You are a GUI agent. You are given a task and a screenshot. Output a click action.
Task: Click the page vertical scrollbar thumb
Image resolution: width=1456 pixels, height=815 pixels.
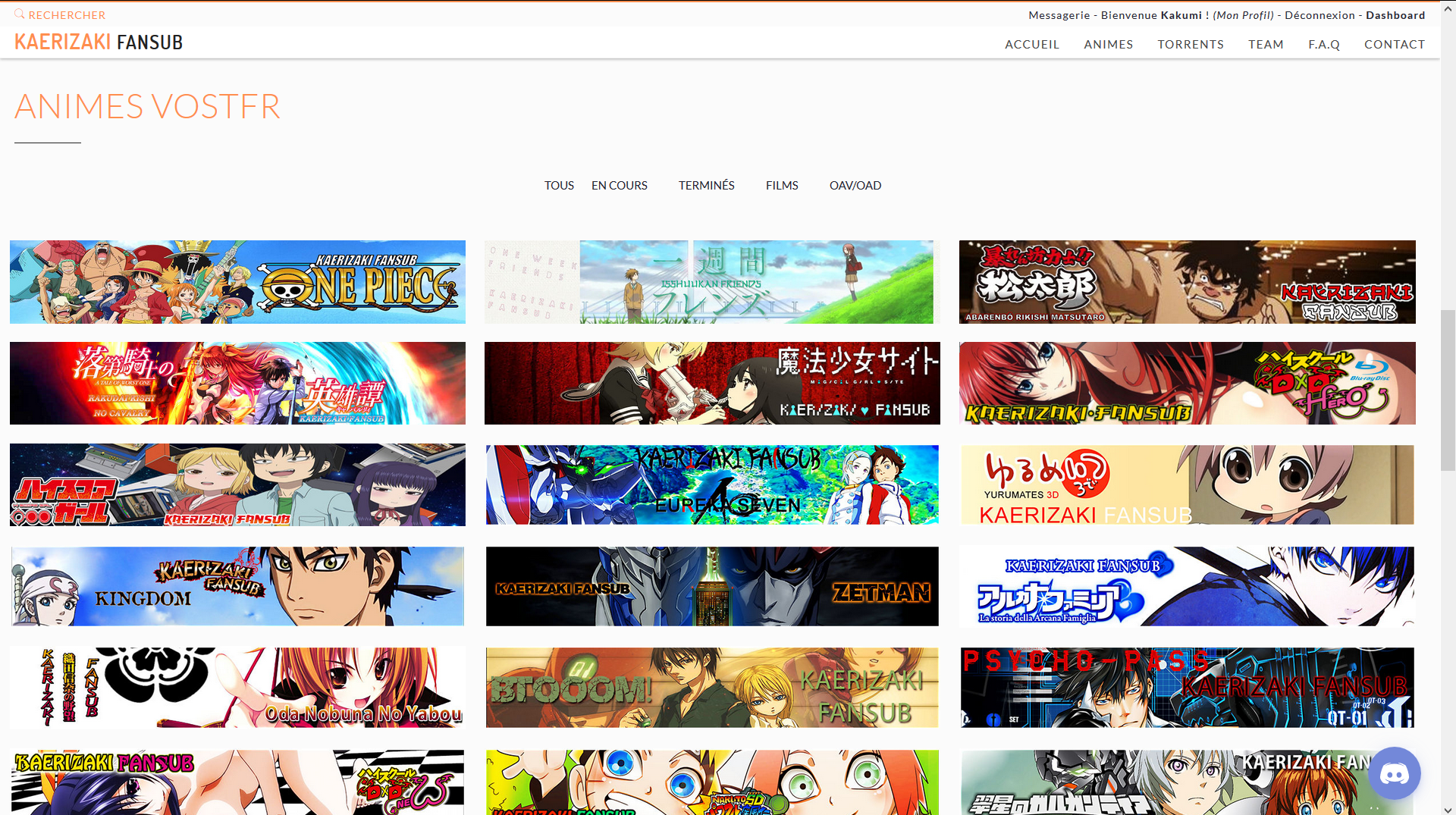tap(1448, 390)
